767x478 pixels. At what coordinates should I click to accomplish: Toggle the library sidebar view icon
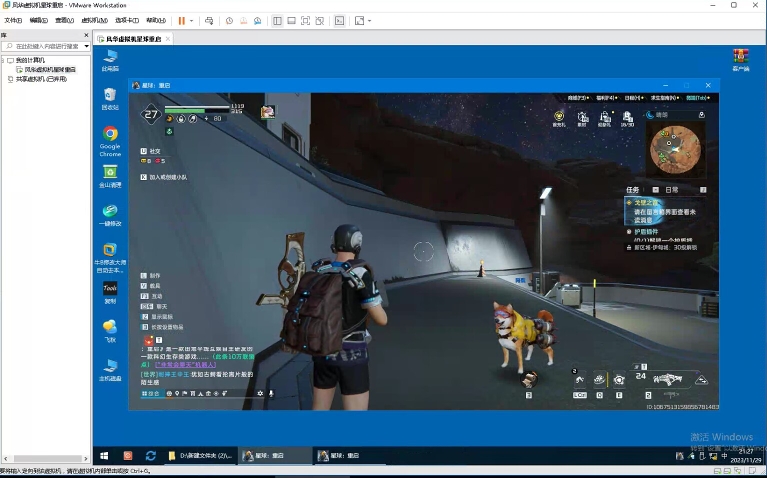(277, 21)
